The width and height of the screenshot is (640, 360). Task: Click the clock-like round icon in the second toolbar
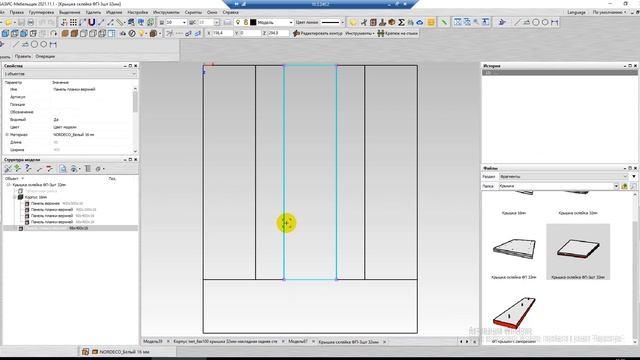132,33
